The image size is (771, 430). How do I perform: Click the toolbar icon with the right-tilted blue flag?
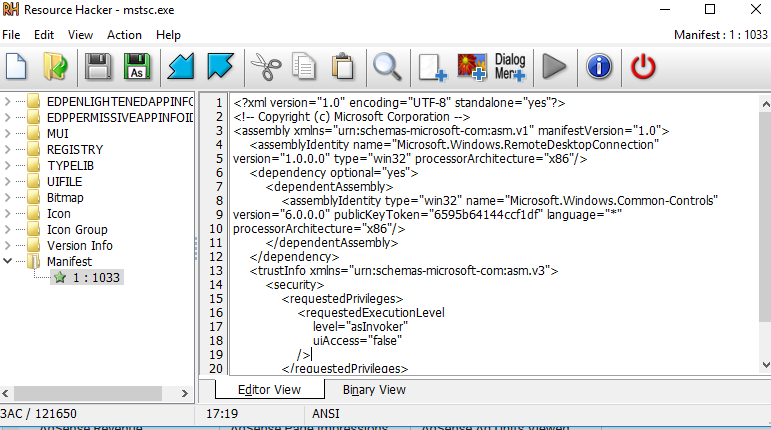[220, 66]
